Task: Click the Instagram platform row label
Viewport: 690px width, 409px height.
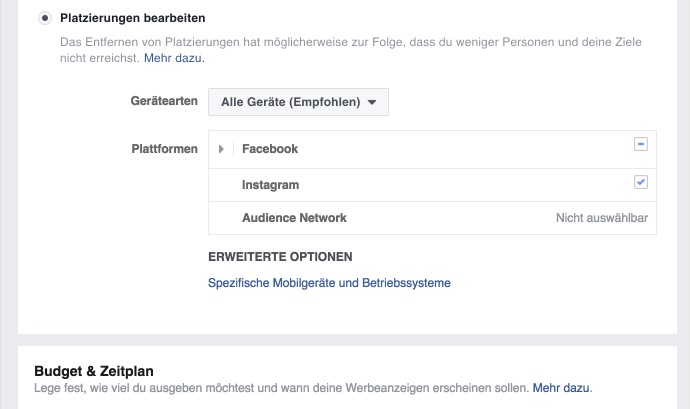Action: [x=270, y=185]
